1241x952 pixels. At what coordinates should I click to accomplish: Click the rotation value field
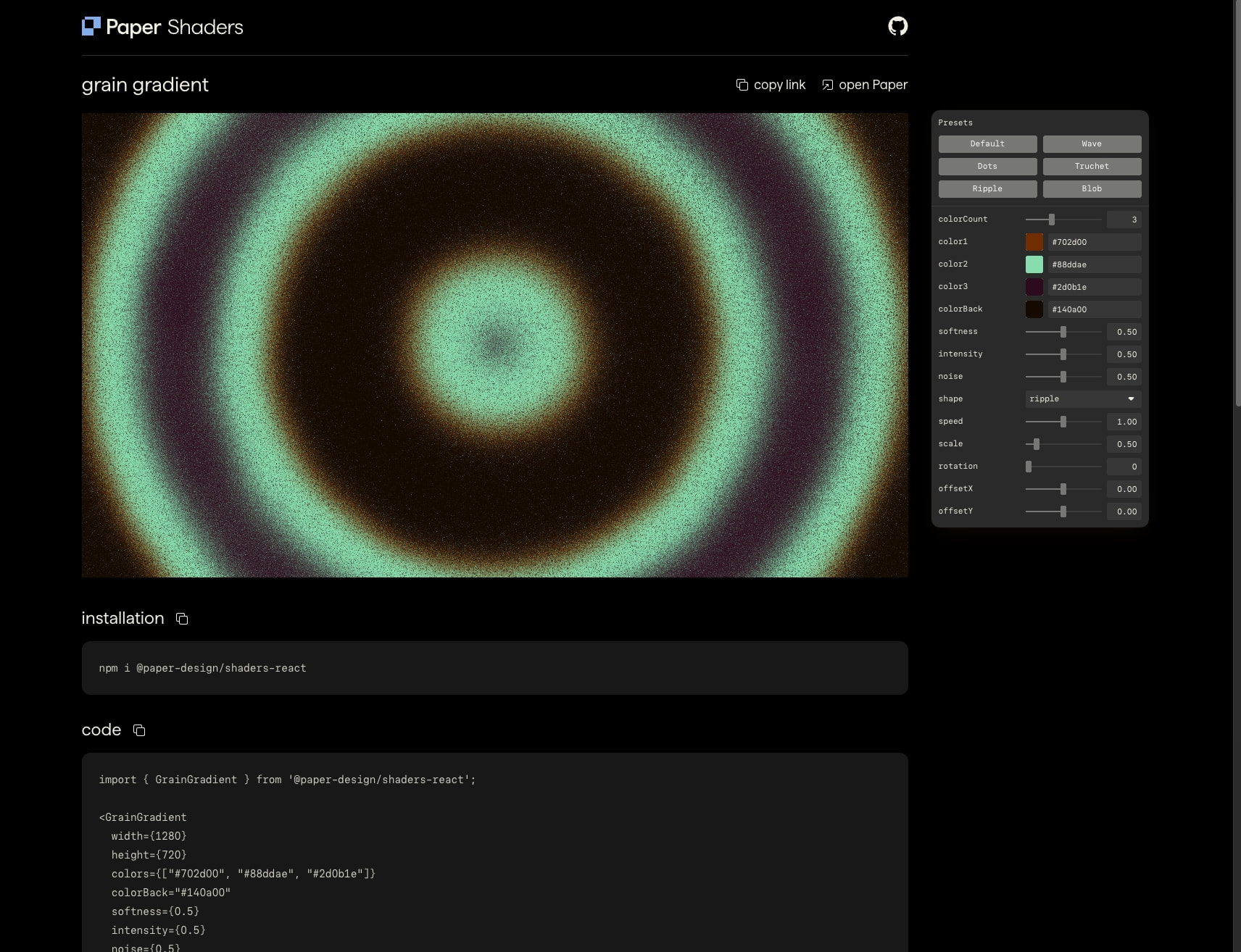coord(1124,467)
